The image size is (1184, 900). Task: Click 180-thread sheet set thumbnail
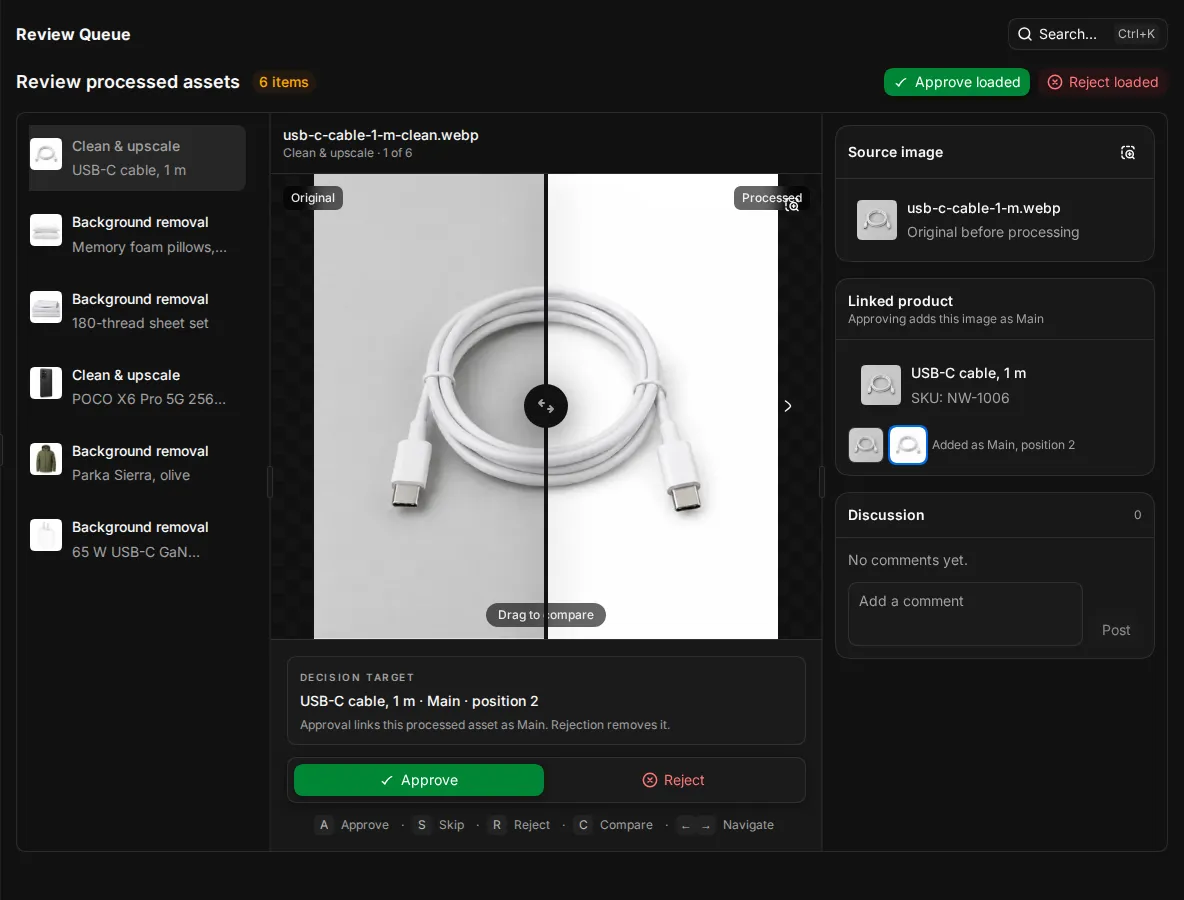pos(46,307)
